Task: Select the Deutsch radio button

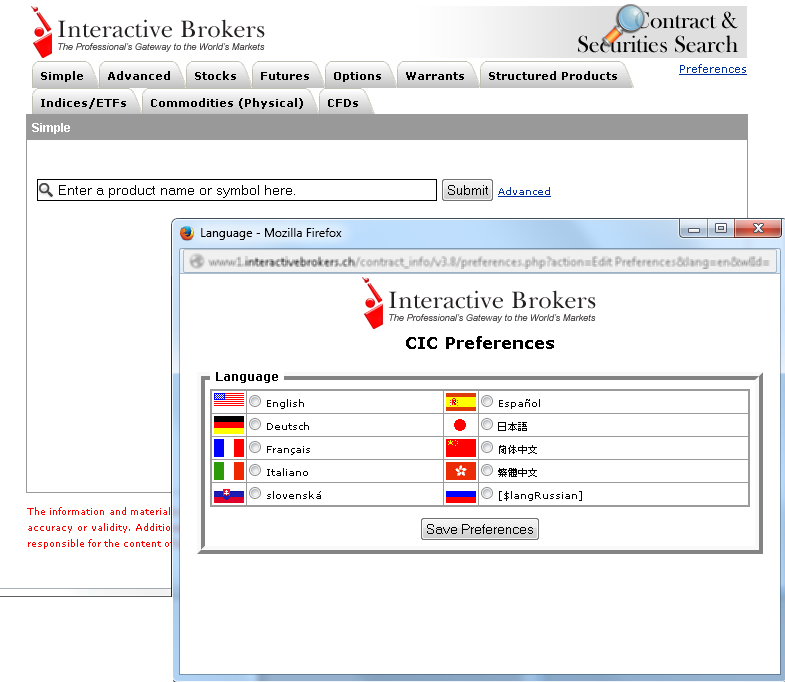Action: tap(255, 424)
